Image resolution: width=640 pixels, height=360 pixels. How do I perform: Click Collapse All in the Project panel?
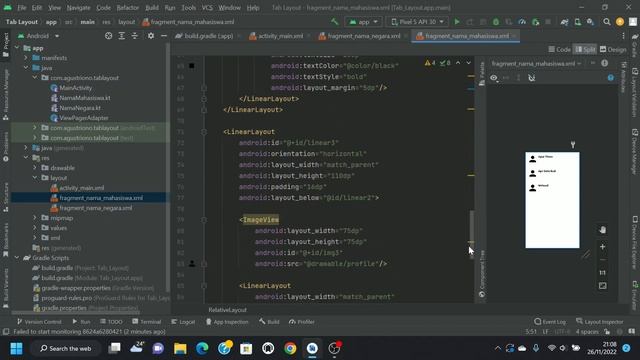tap(135, 36)
